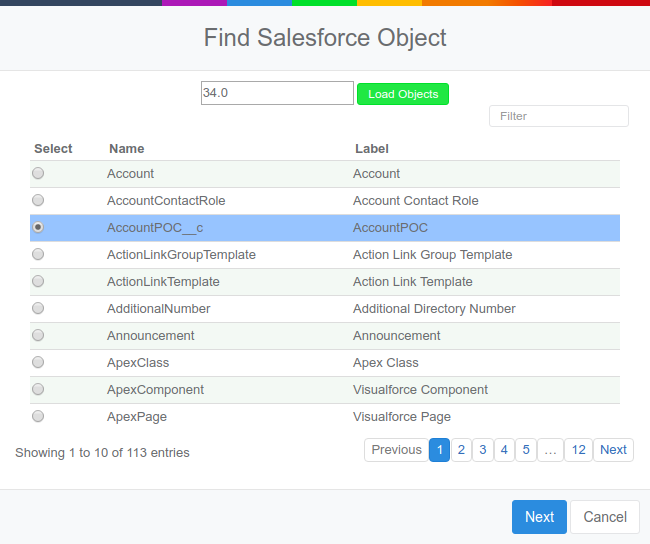Click the Select column header
650x544 pixels.
(53, 149)
